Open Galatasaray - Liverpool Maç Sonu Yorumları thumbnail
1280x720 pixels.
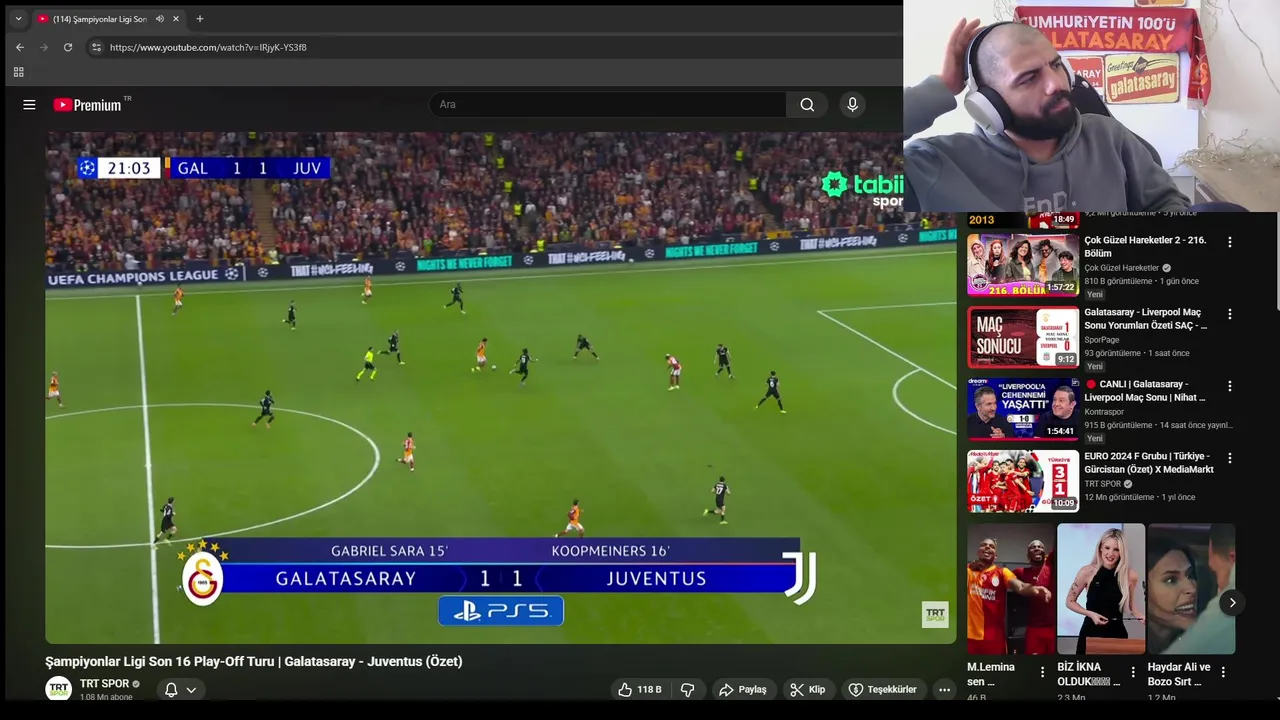click(1022, 337)
